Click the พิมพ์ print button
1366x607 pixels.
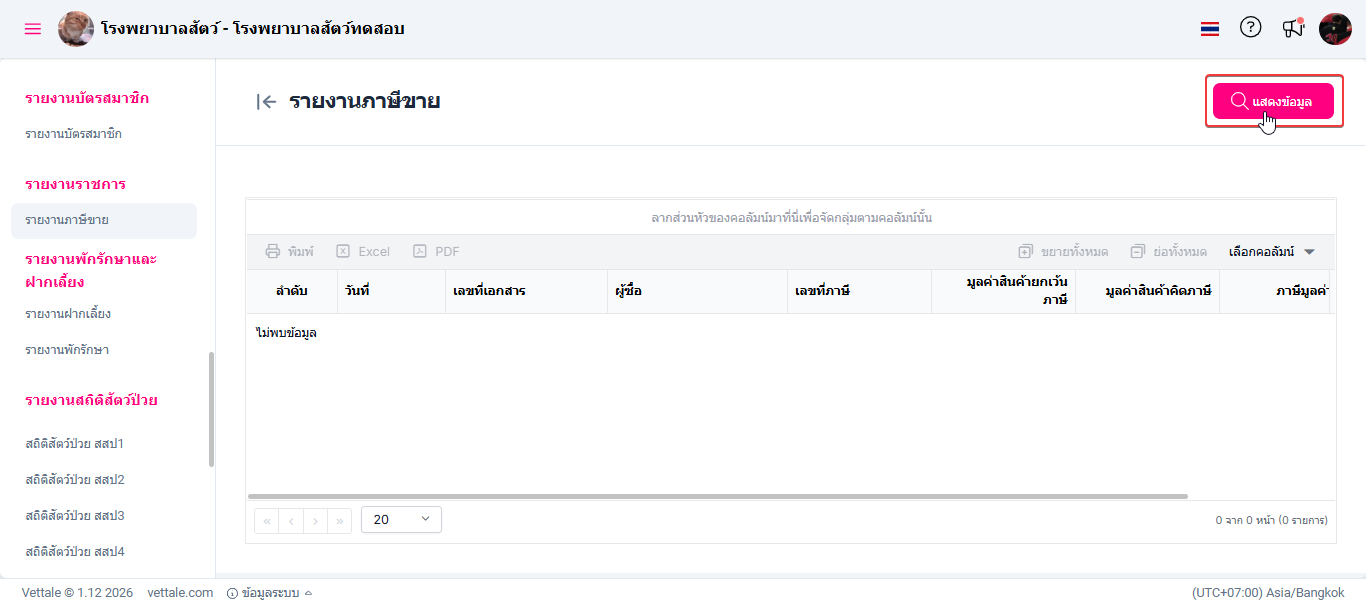(x=289, y=252)
